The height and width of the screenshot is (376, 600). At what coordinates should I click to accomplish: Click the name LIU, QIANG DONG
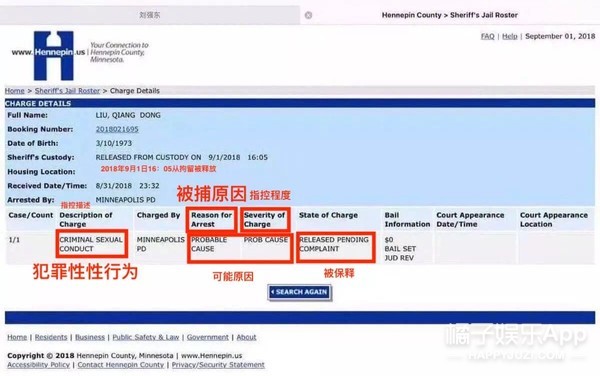pos(128,115)
